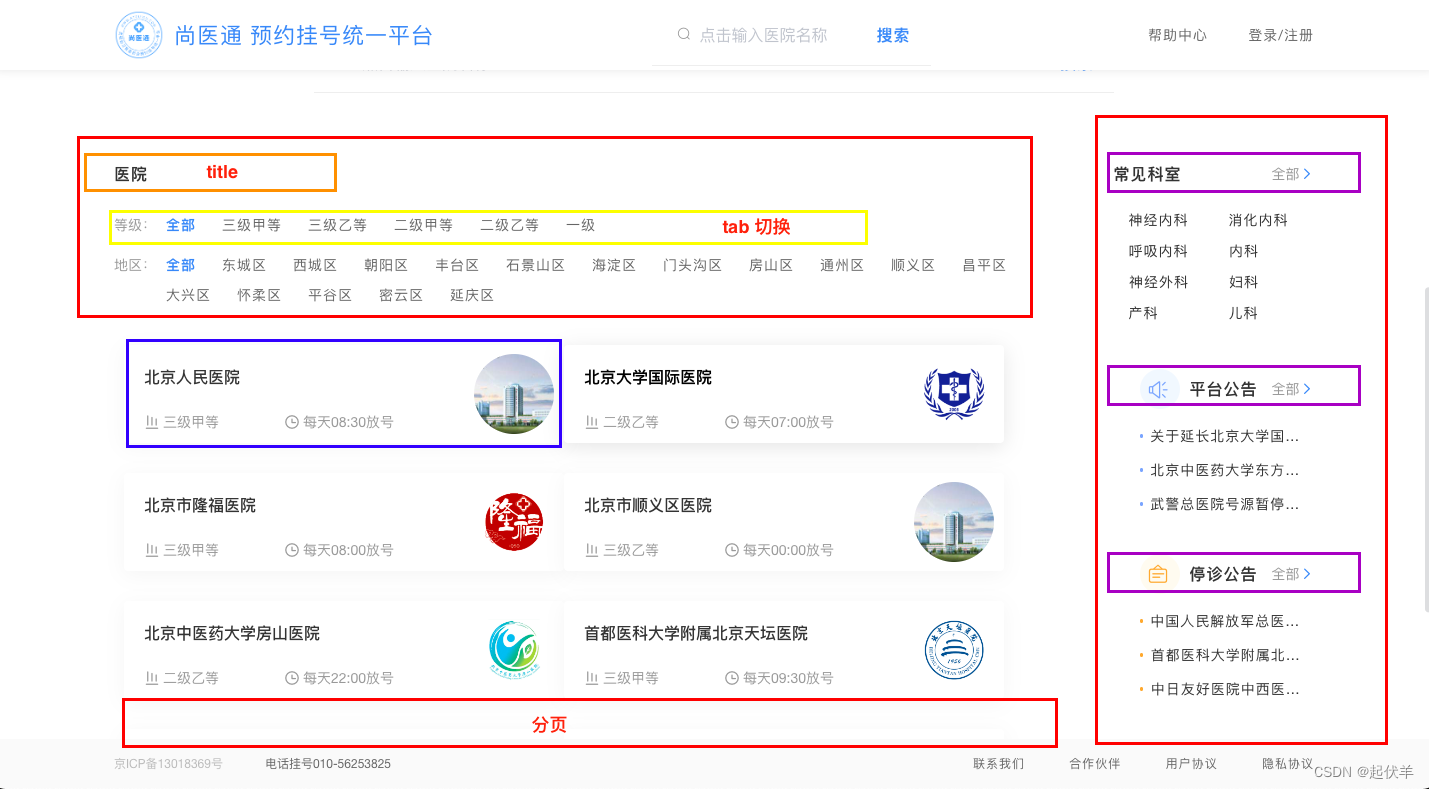Choose 丰台区 district filter

tap(457, 265)
